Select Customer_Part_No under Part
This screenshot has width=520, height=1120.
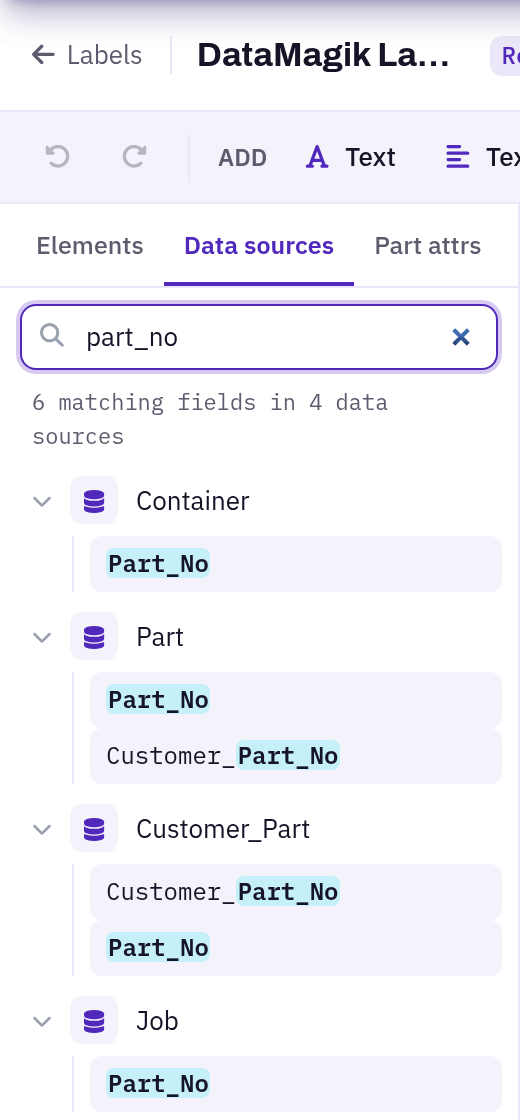point(296,756)
